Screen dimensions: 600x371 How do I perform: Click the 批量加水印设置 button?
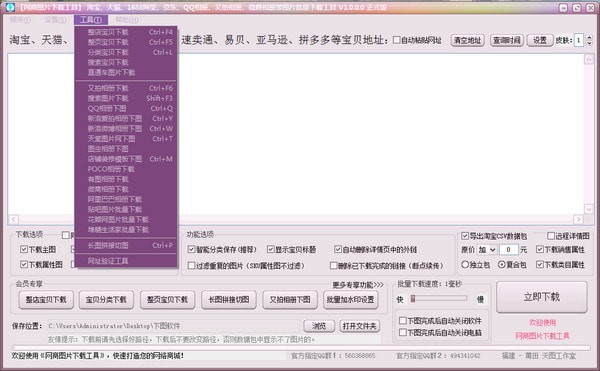pos(351,299)
